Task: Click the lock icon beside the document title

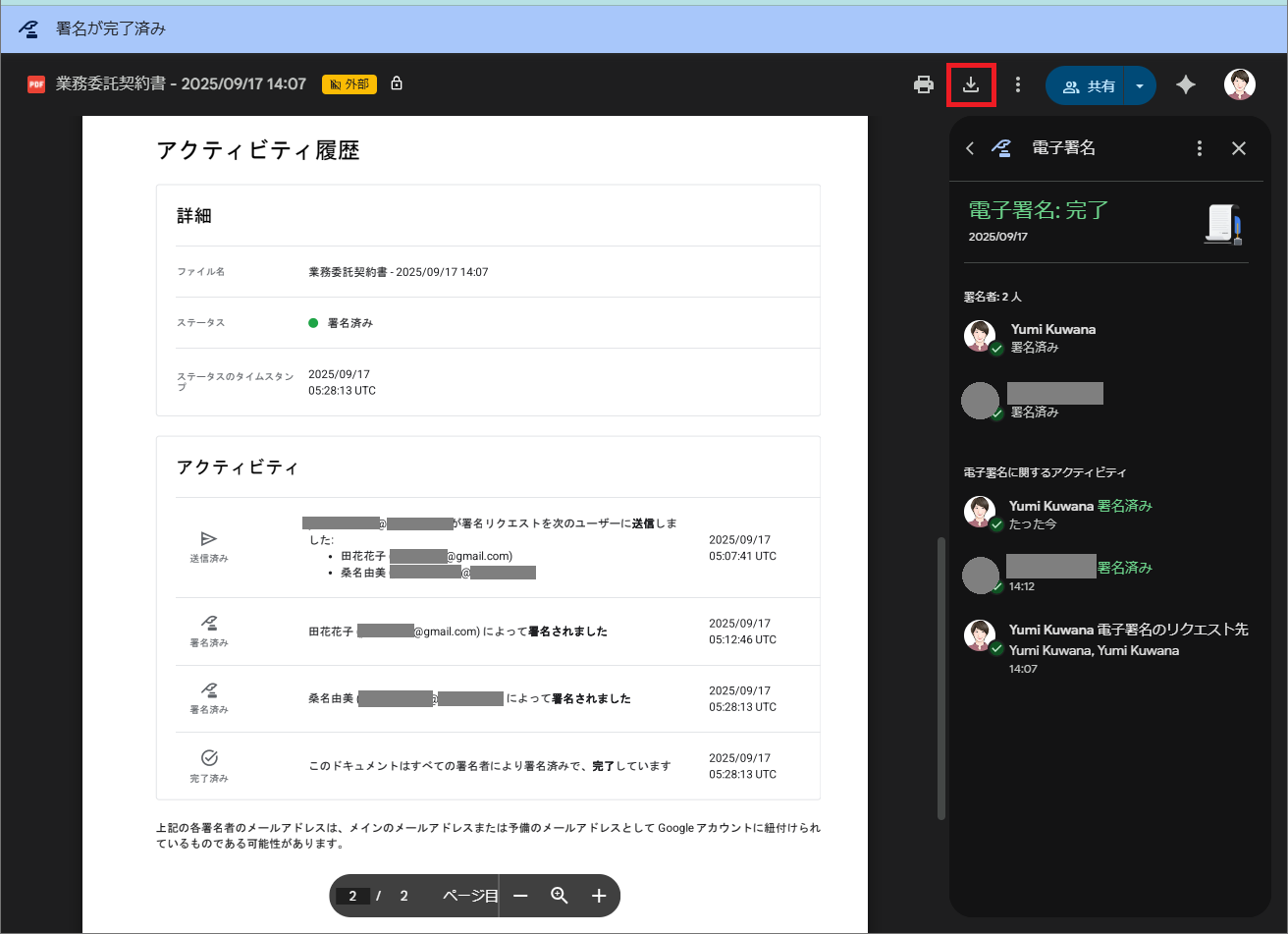Action: pyautogui.click(x=397, y=83)
